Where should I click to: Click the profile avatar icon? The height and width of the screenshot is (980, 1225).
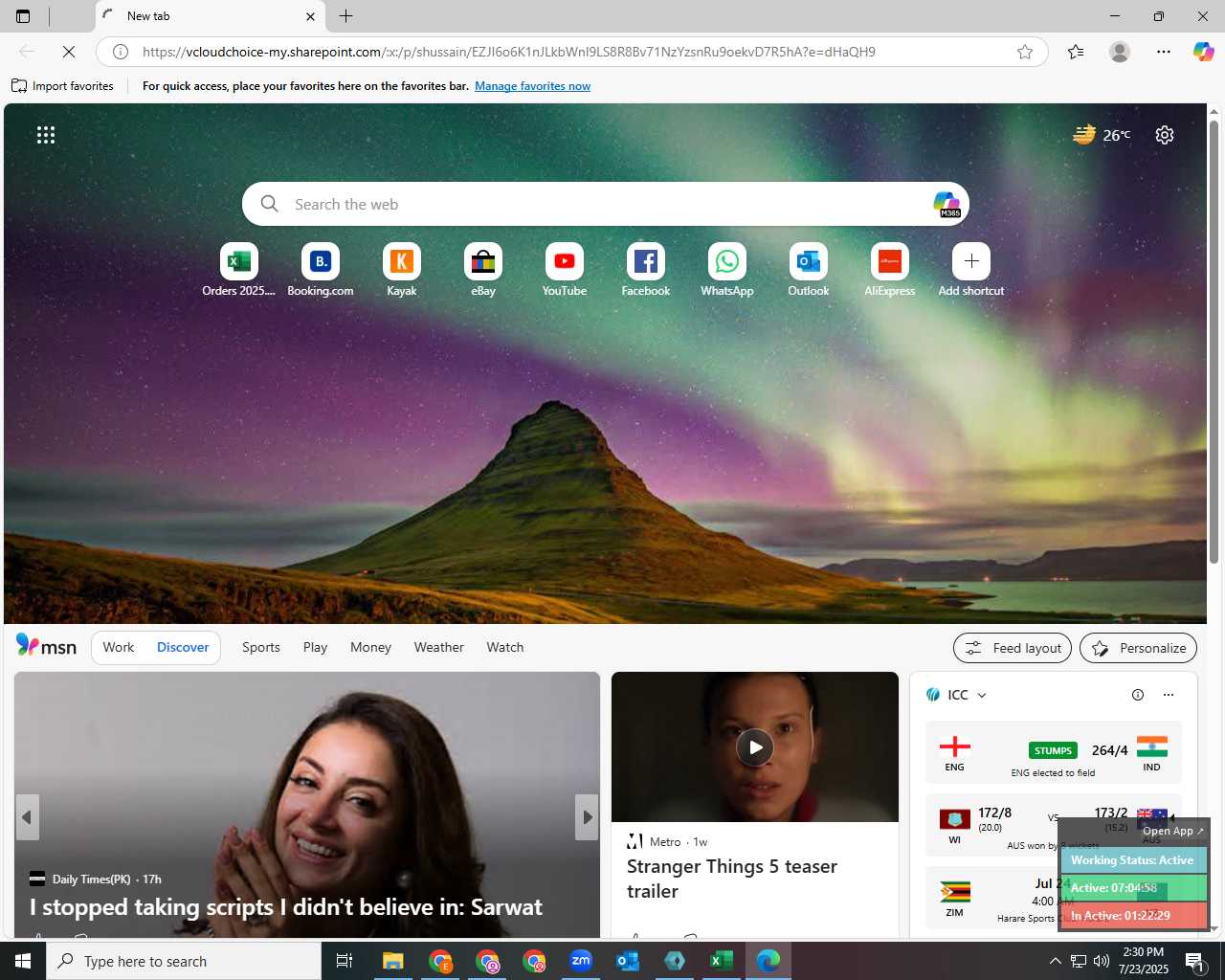click(1120, 52)
